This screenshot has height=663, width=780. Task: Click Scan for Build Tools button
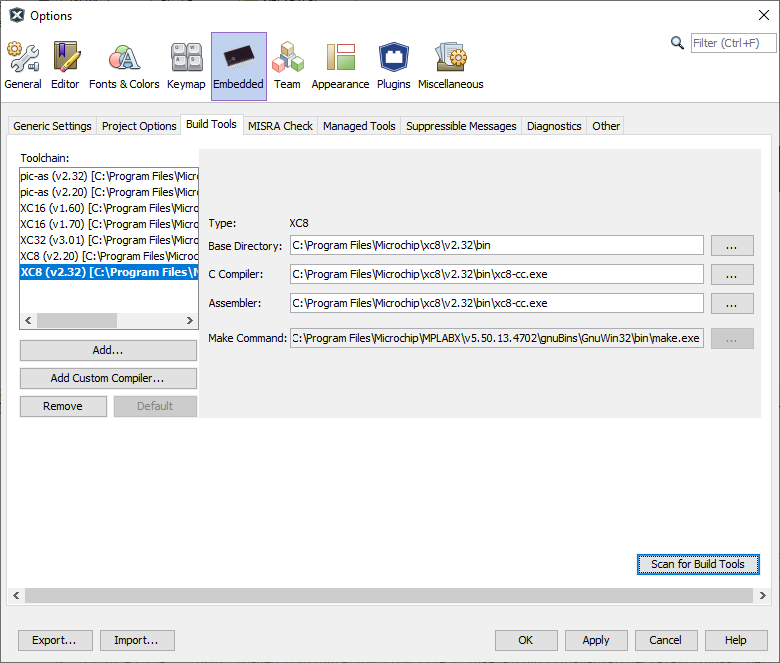(x=697, y=564)
